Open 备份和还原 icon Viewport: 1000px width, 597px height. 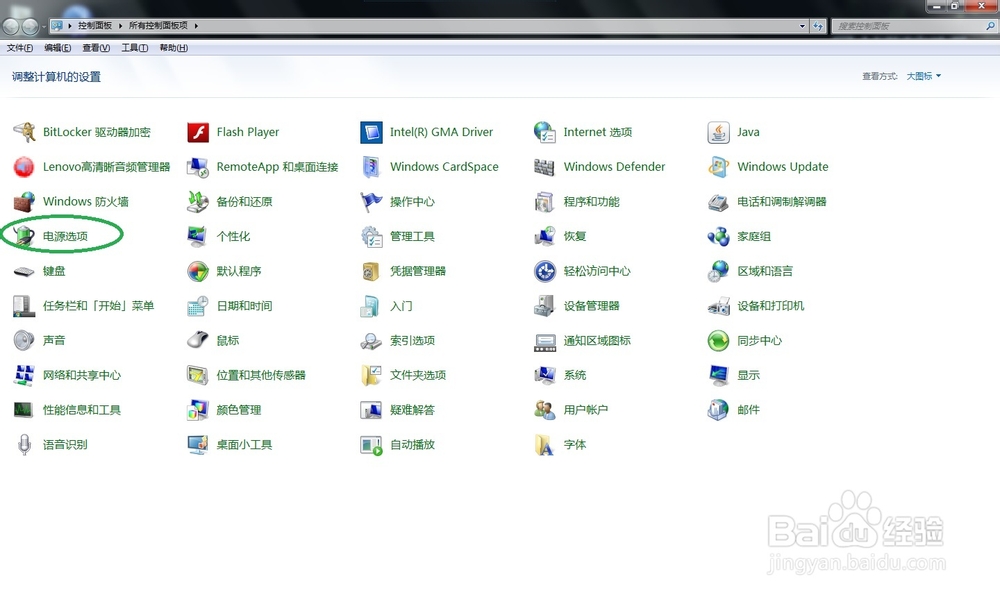coord(198,202)
